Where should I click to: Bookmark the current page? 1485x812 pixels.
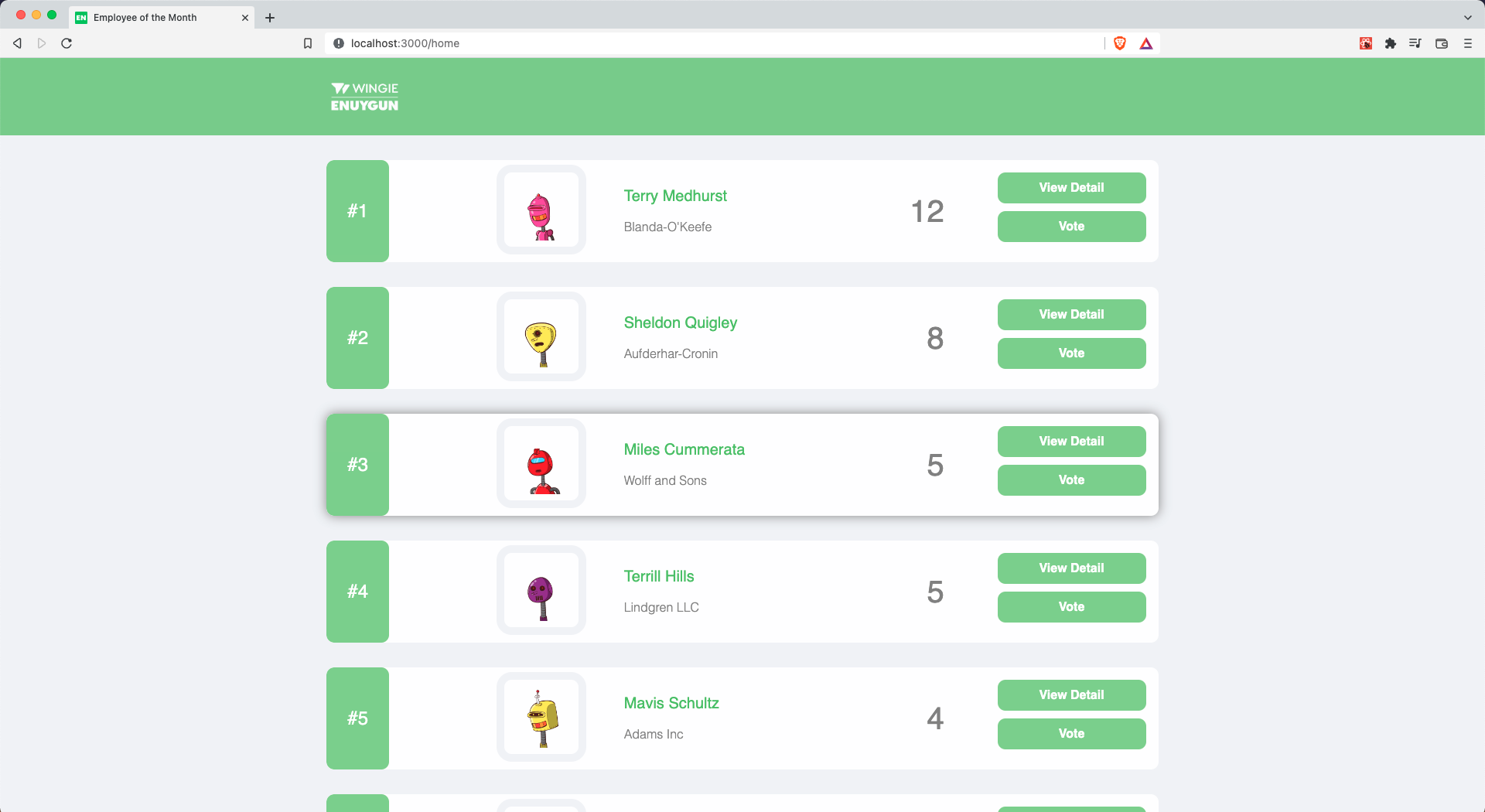[308, 43]
